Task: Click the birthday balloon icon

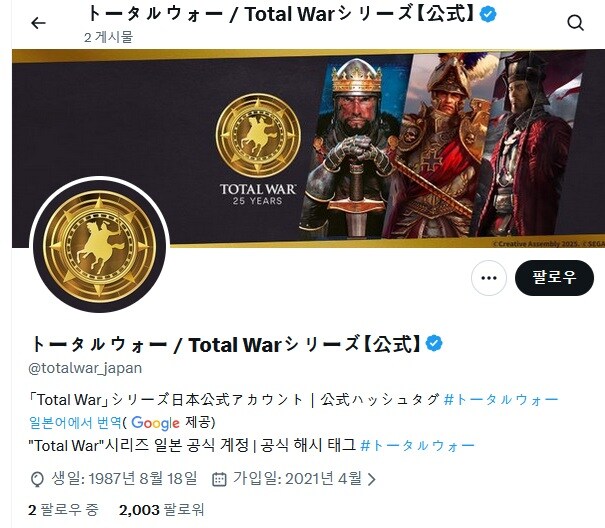Action: click(x=37, y=479)
